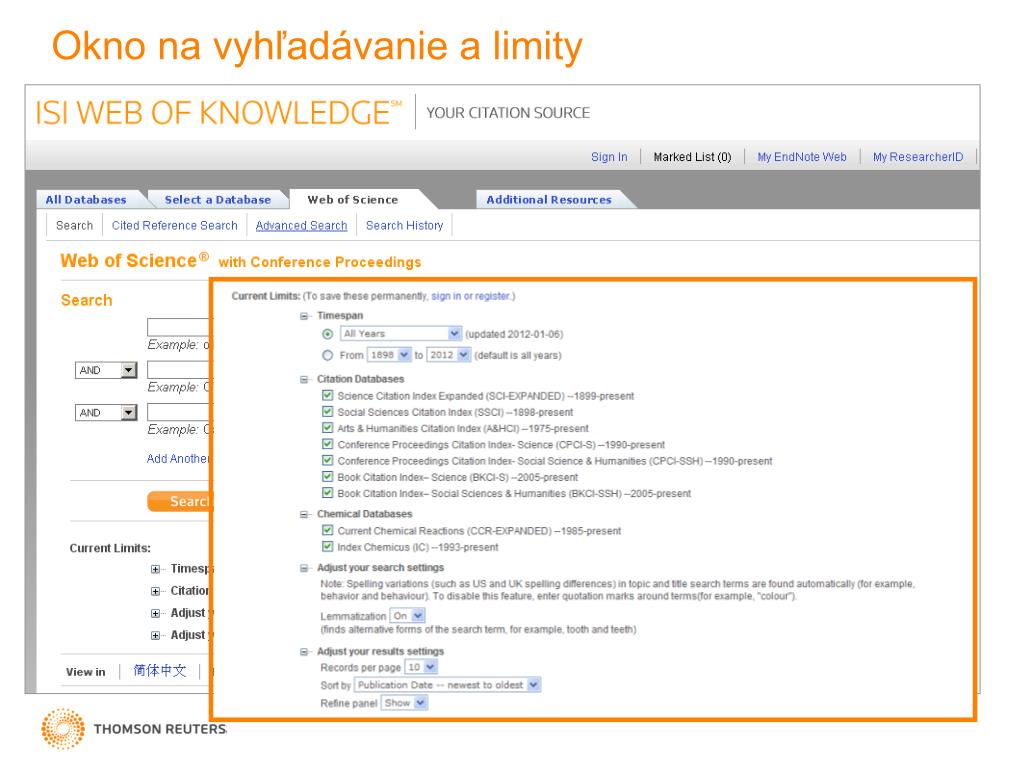Screen dimensions: 1024x768
Task: Open Advanced Search link
Action: 301,225
